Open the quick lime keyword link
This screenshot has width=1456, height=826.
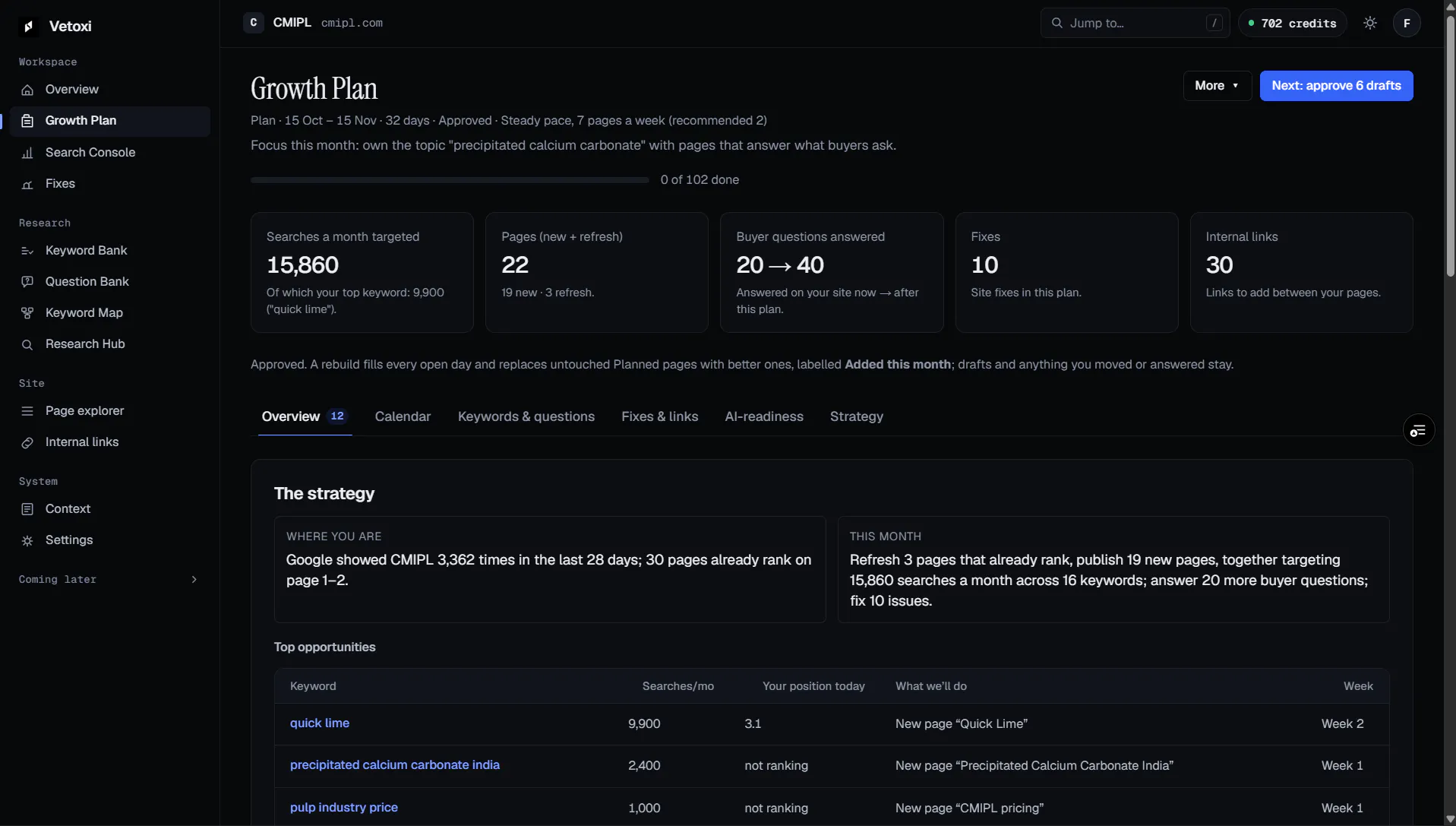[319, 723]
